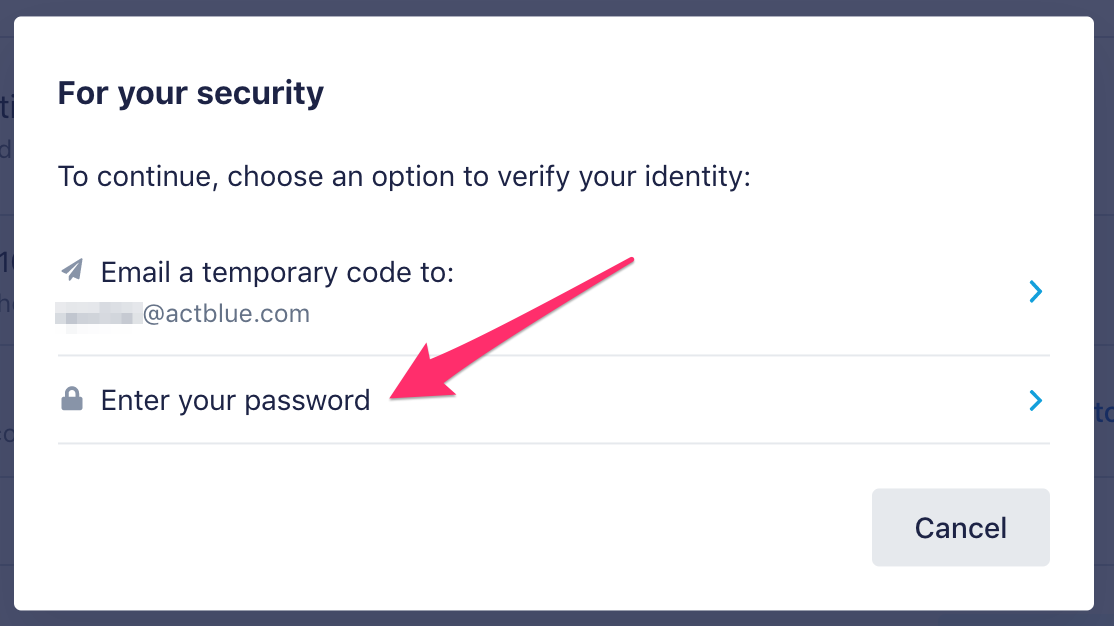Click the 'For your security' heading
Screen dimensions: 1114x626
(190, 93)
